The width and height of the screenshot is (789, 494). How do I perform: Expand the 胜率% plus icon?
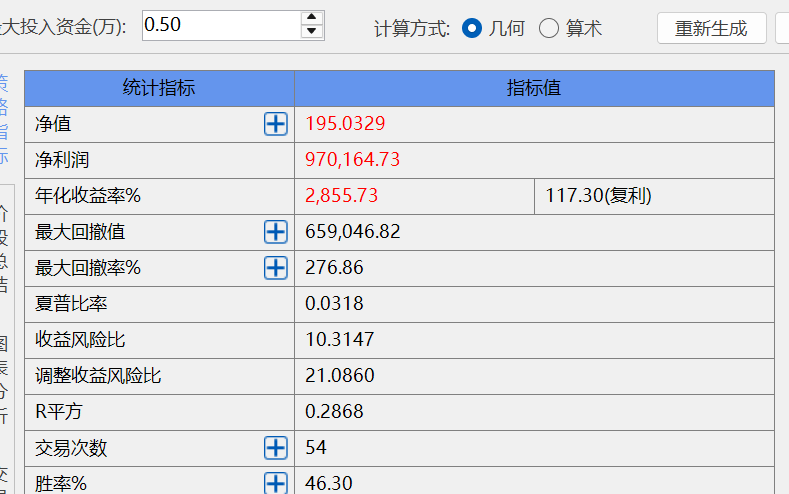275,483
